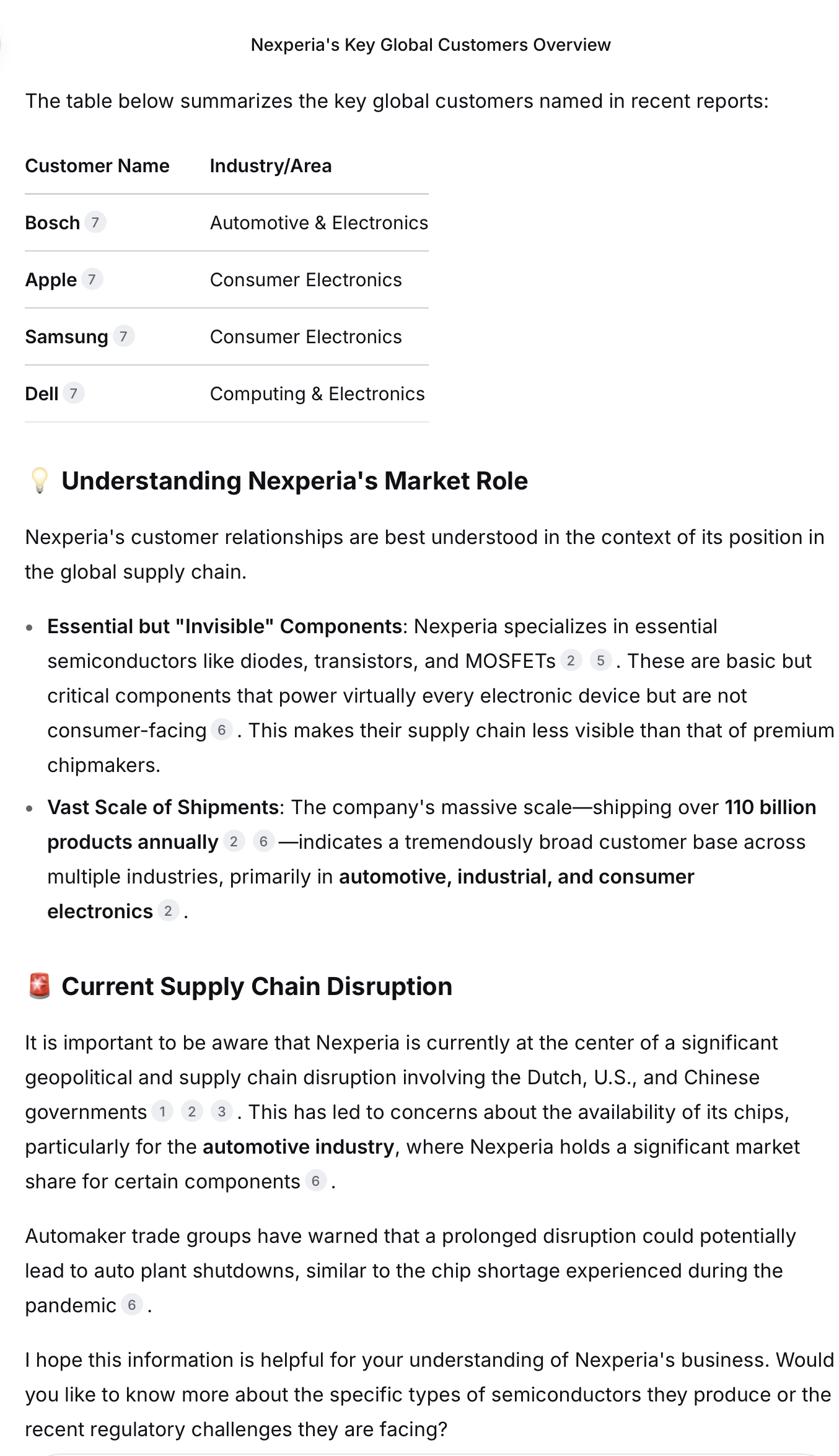Viewport: 839px width, 1456px height.
Task: Click citation 7 beside Dell
Action: coord(74,393)
